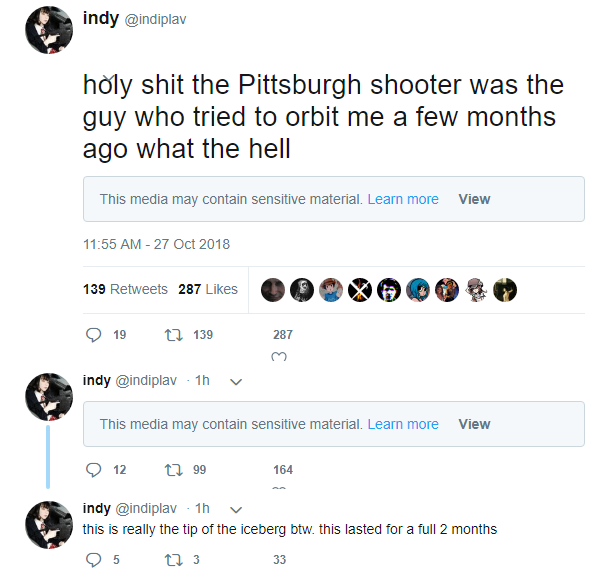Open the 287 Likes list
Image resolution: width=600 pixels, height=576 pixels.
coord(208,289)
